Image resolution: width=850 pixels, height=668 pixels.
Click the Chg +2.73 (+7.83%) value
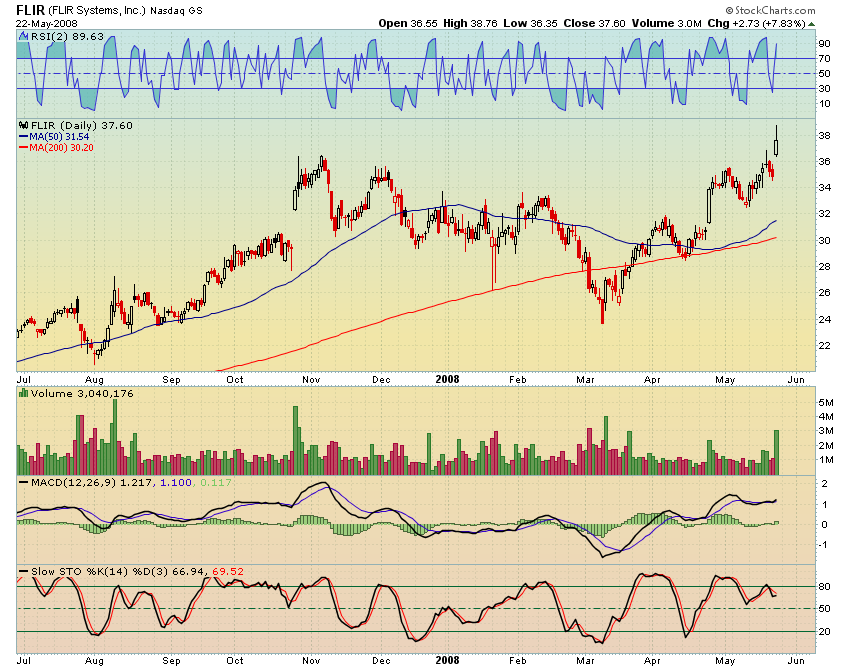[x=757, y=23]
